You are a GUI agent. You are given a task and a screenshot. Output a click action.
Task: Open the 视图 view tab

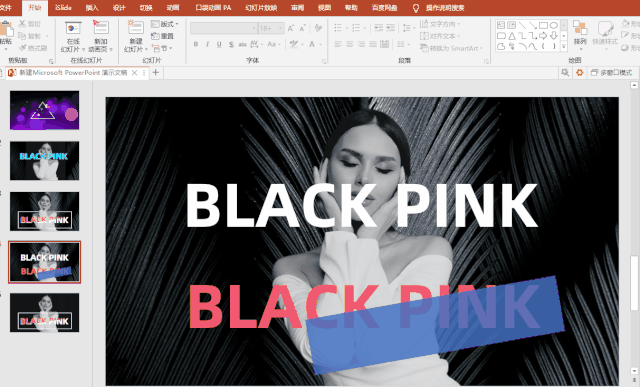pos(324,8)
